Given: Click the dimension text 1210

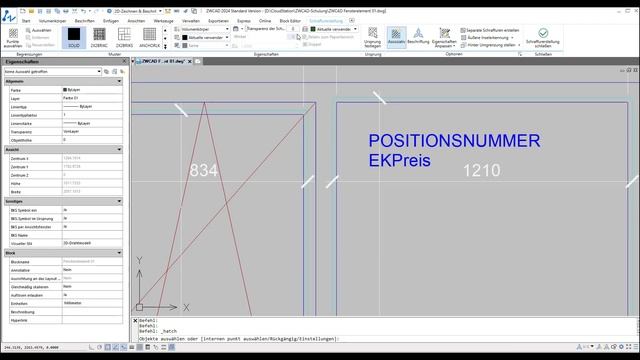Looking at the screenshot, I should click(x=482, y=170).
